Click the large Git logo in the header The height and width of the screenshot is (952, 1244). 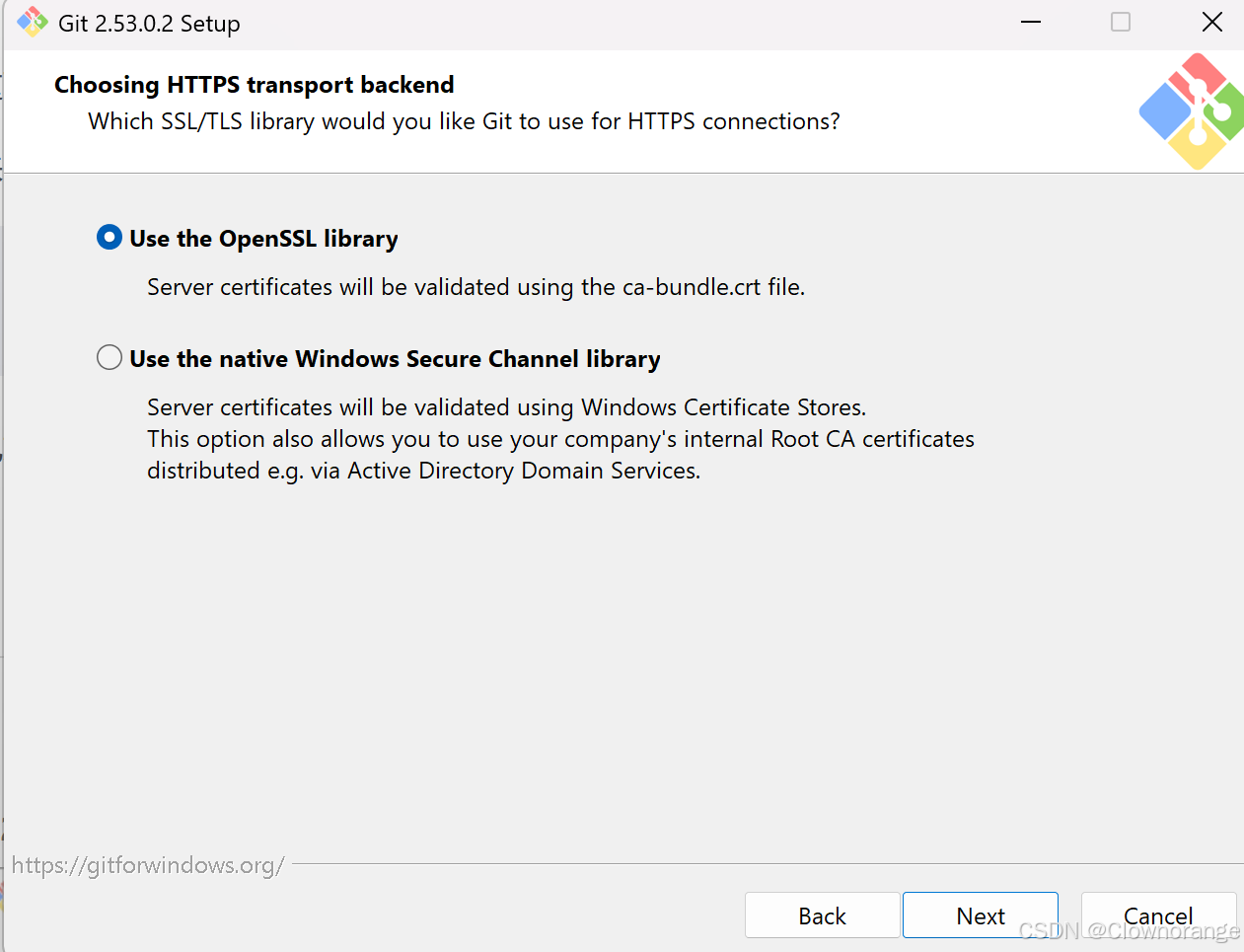(1192, 111)
